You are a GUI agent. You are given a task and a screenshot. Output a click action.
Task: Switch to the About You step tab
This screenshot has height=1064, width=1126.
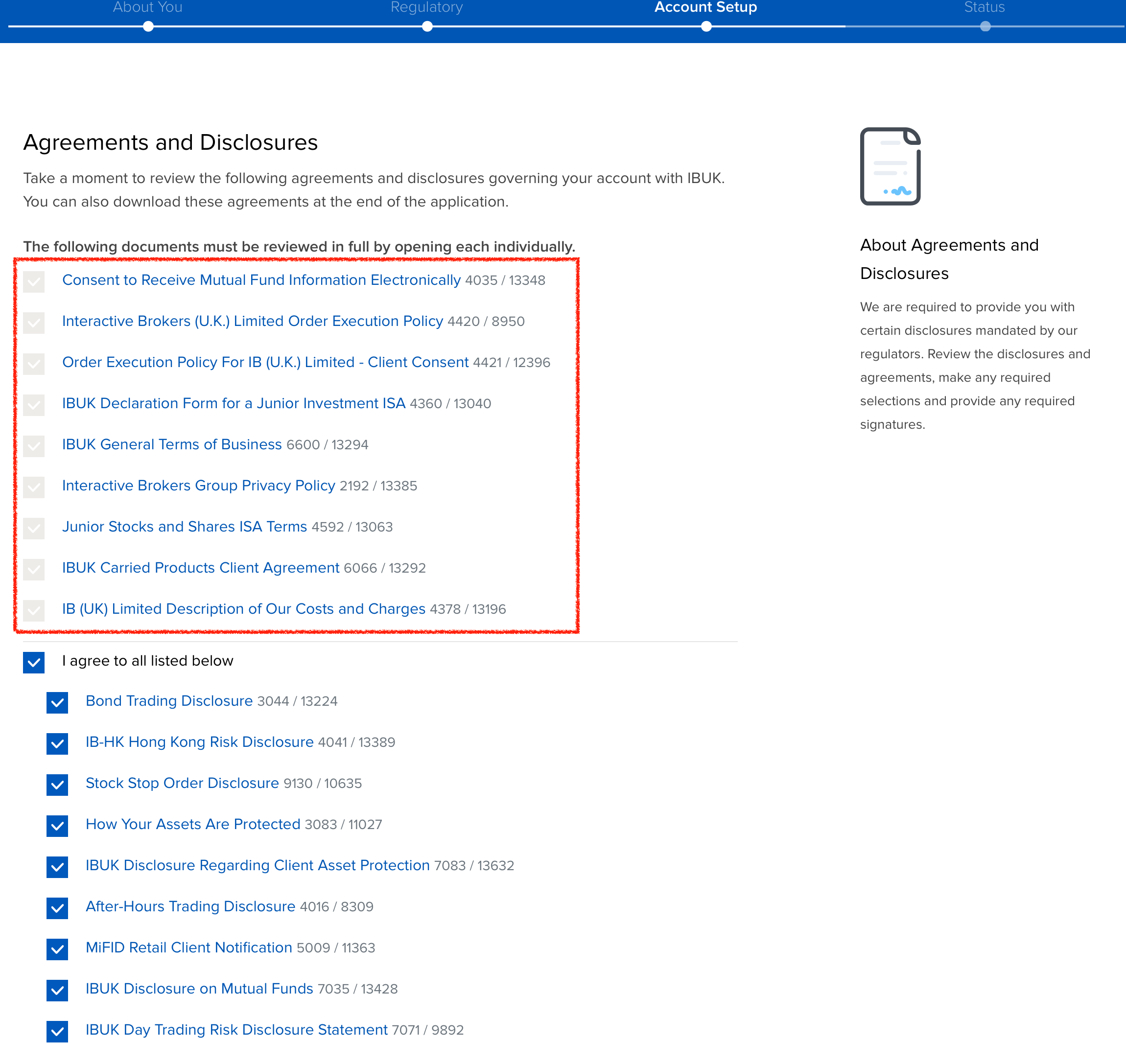147,7
